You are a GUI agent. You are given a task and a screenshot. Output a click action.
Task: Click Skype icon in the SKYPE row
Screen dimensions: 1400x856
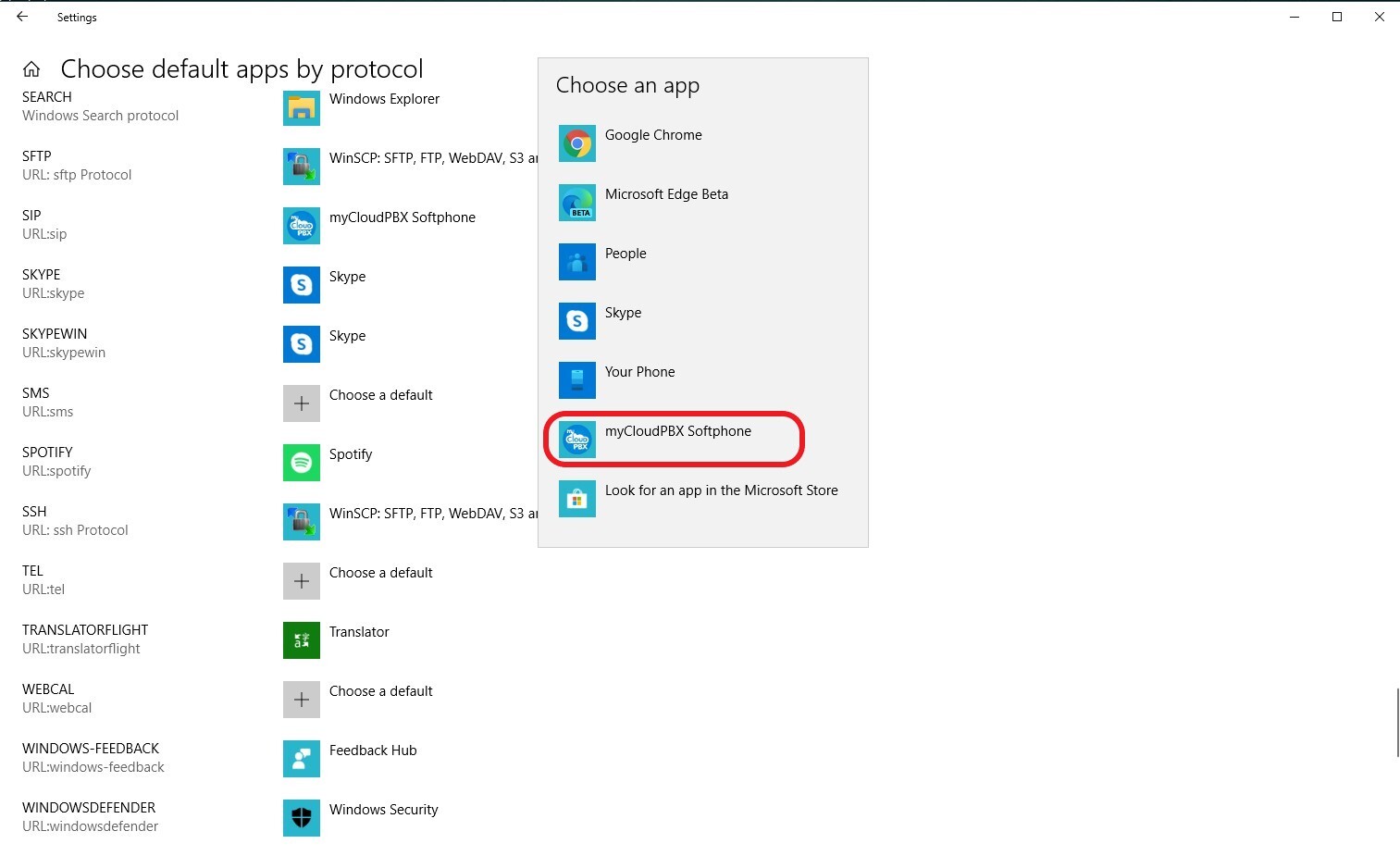[302, 285]
